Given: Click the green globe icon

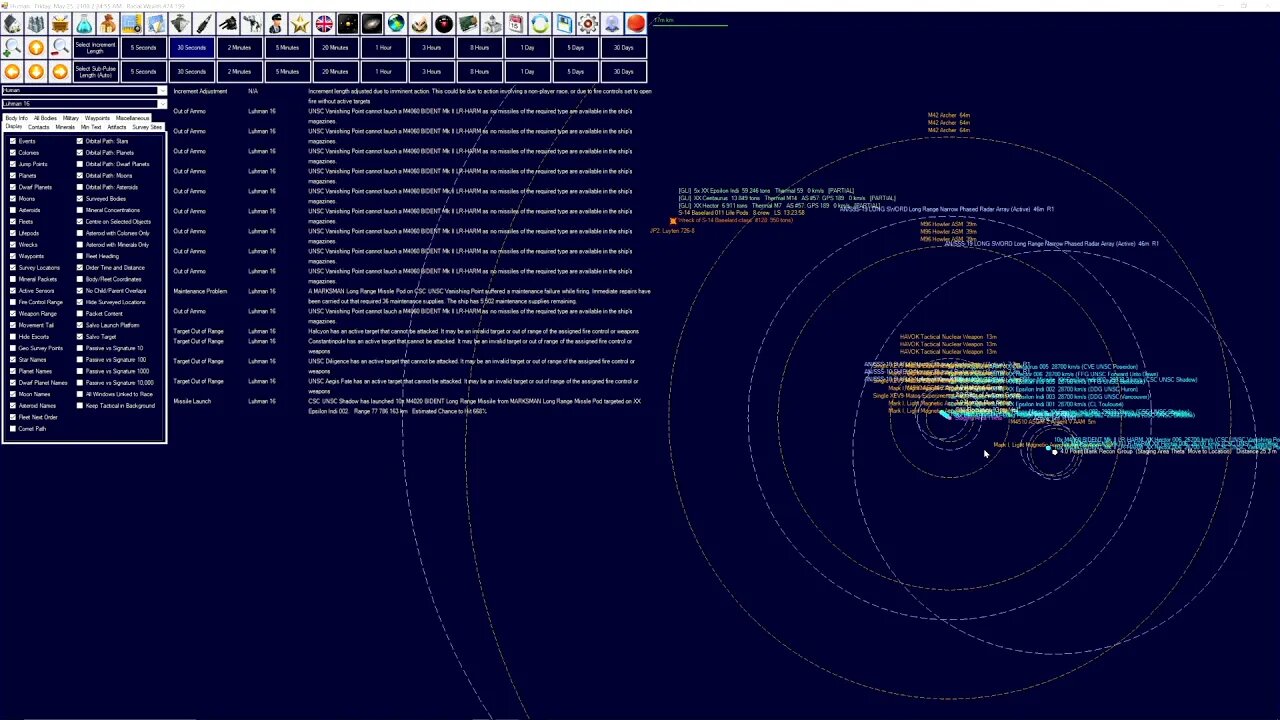Looking at the screenshot, I should [396, 23].
